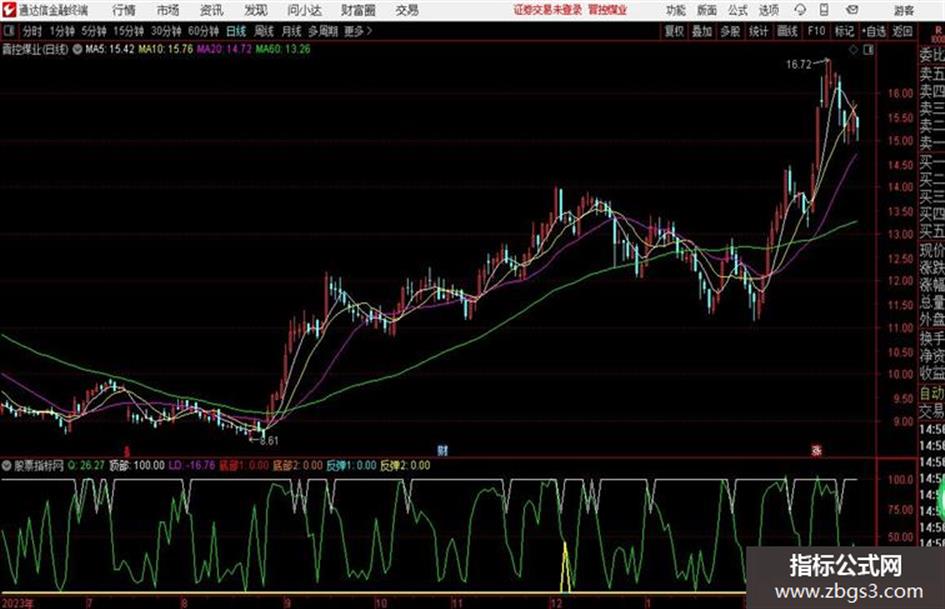Click the LD: -16.76 indicator value
Image resolution: width=945 pixels, height=609 pixels.
192,465
